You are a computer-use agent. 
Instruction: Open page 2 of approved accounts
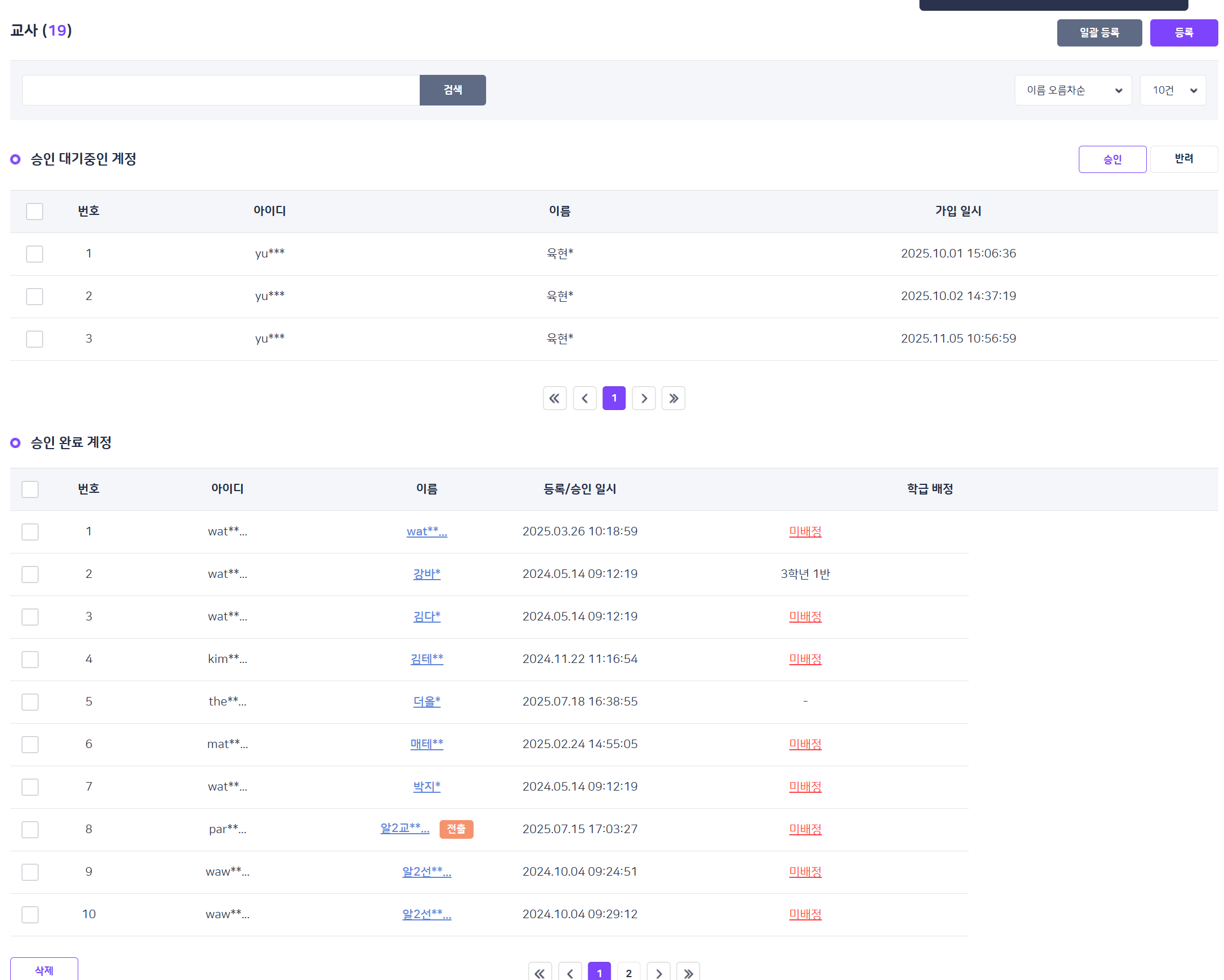tap(628, 973)
